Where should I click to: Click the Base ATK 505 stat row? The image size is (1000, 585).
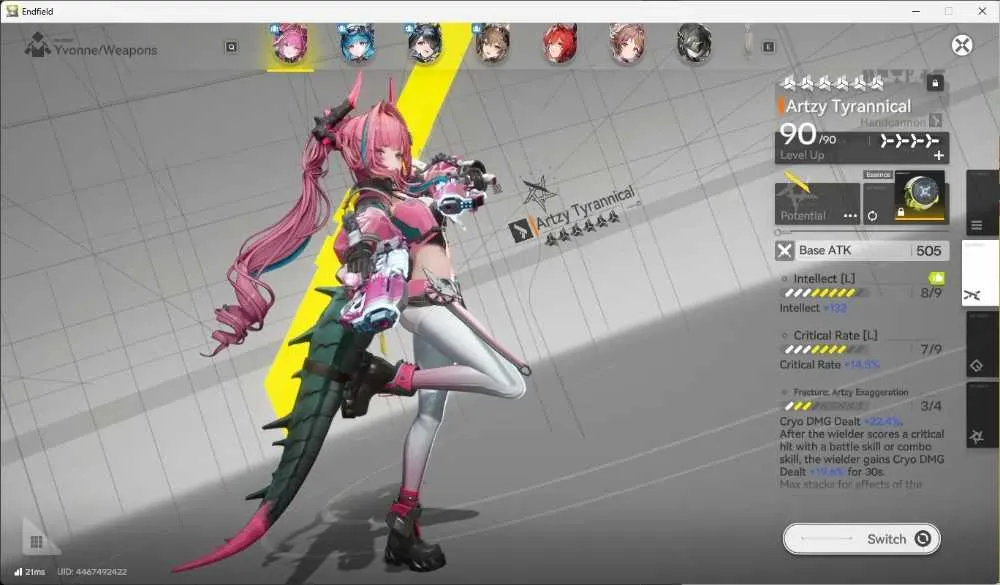click(x=862, y=251)
